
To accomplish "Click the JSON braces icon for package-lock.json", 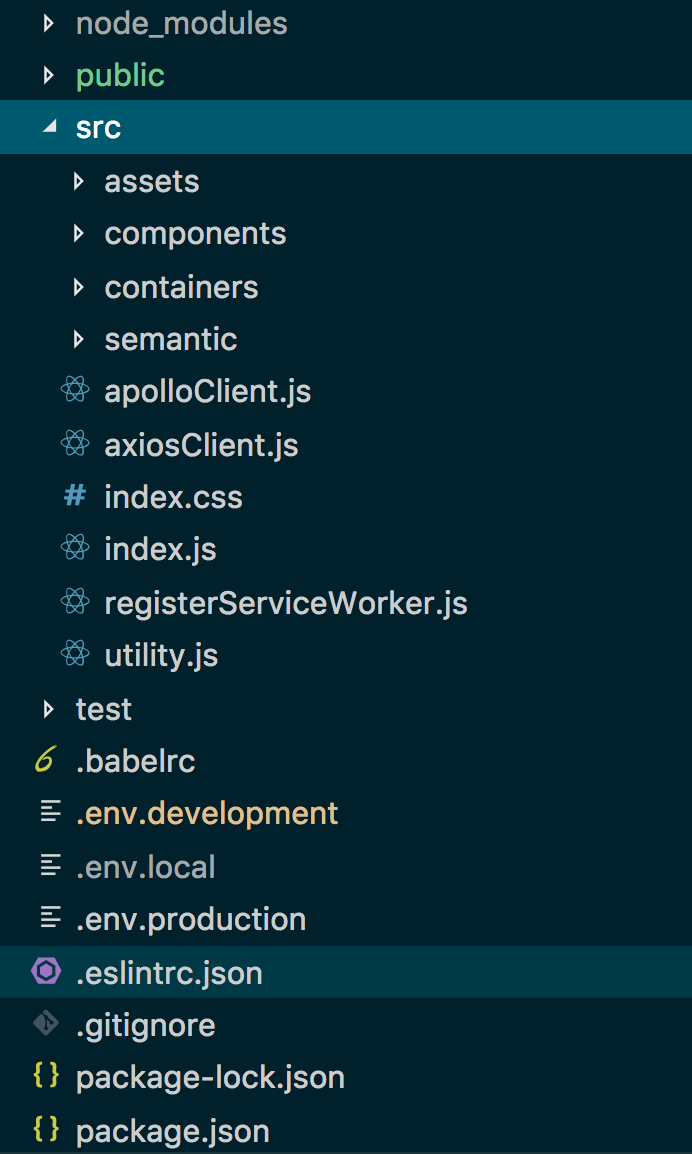I will coord(46,1076).
